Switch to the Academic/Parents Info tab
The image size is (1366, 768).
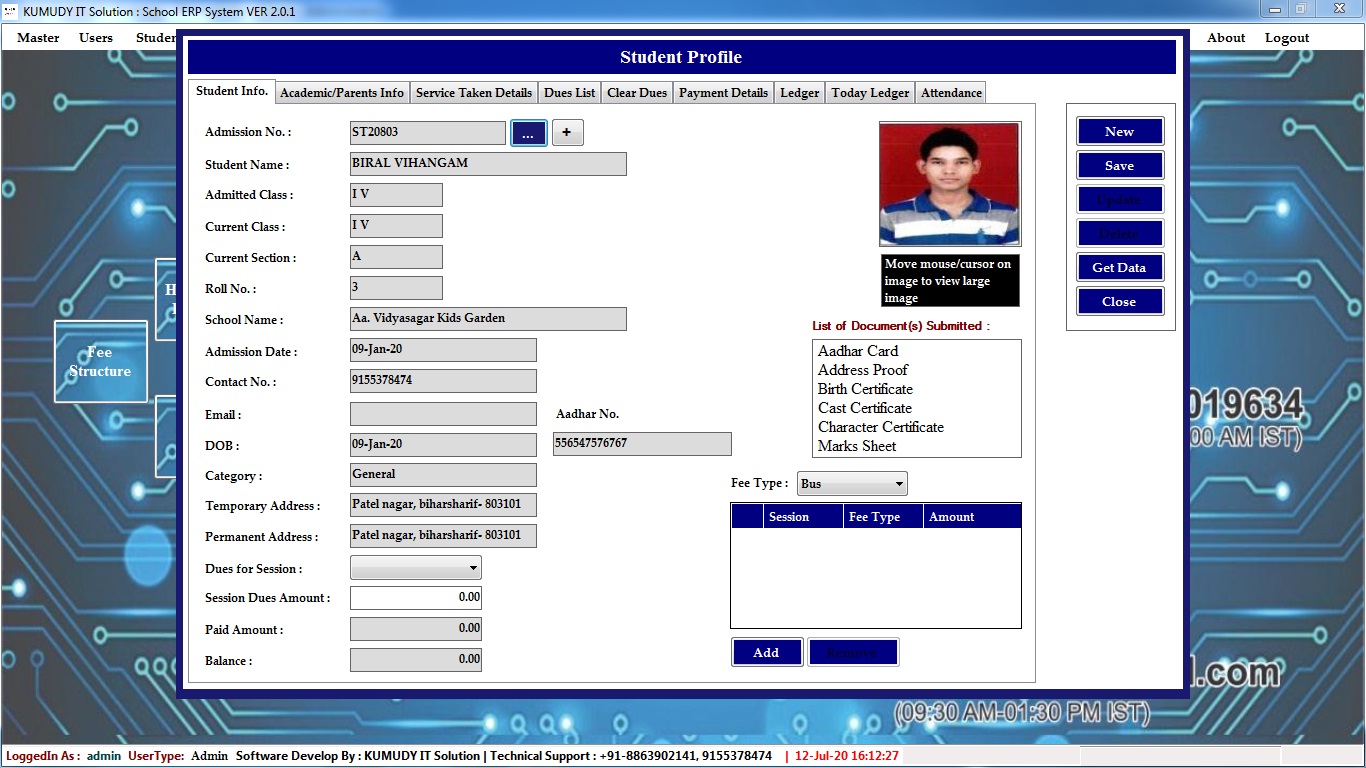point(342,93)
